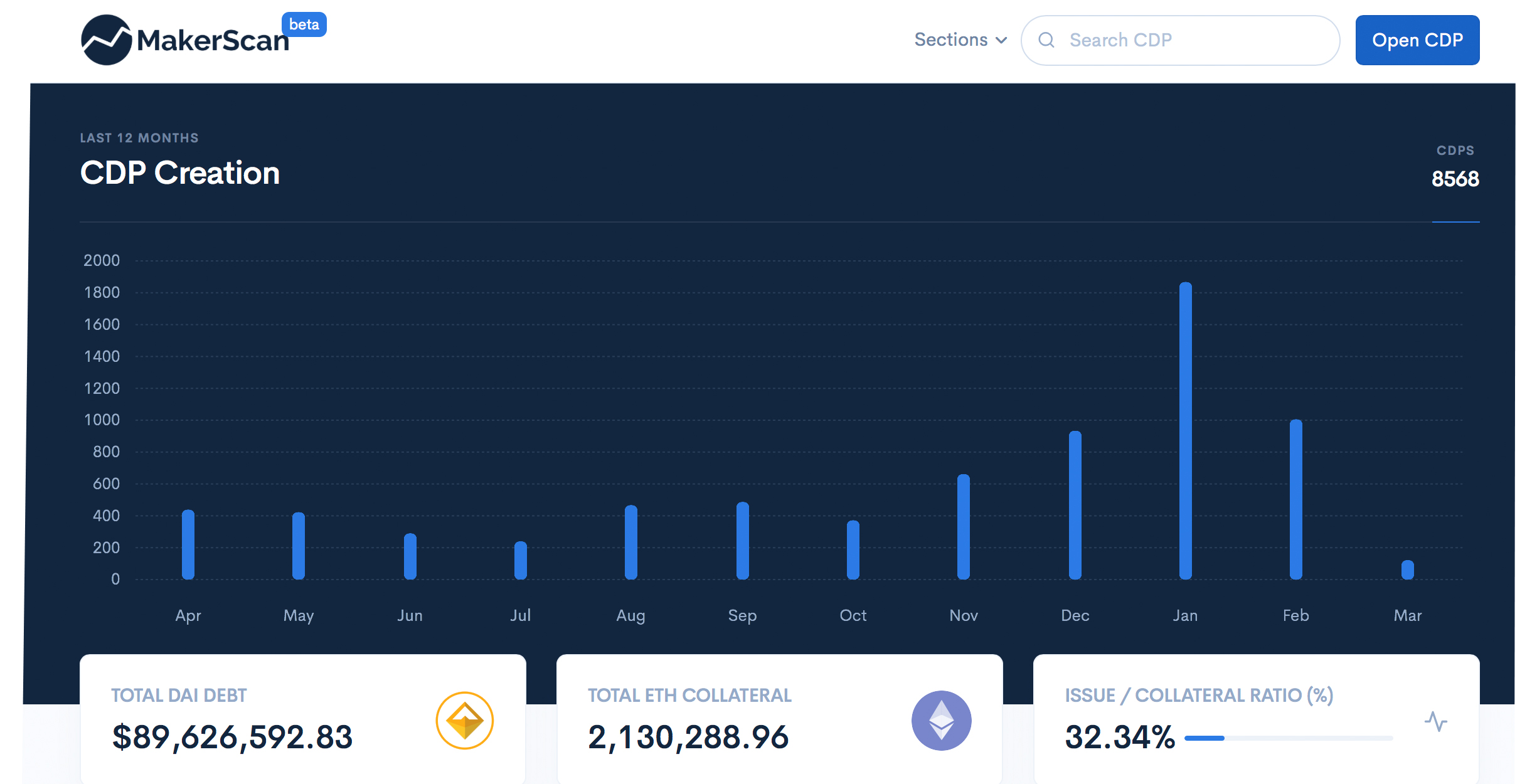Select the search magnifier icon
This screenshot has height=784, width=1537.
[1046, 40]
